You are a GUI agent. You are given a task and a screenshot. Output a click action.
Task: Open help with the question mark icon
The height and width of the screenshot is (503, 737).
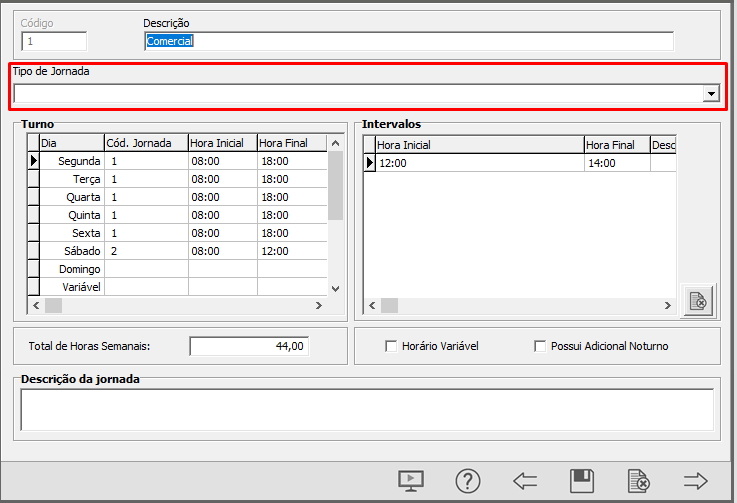[467, 480]
